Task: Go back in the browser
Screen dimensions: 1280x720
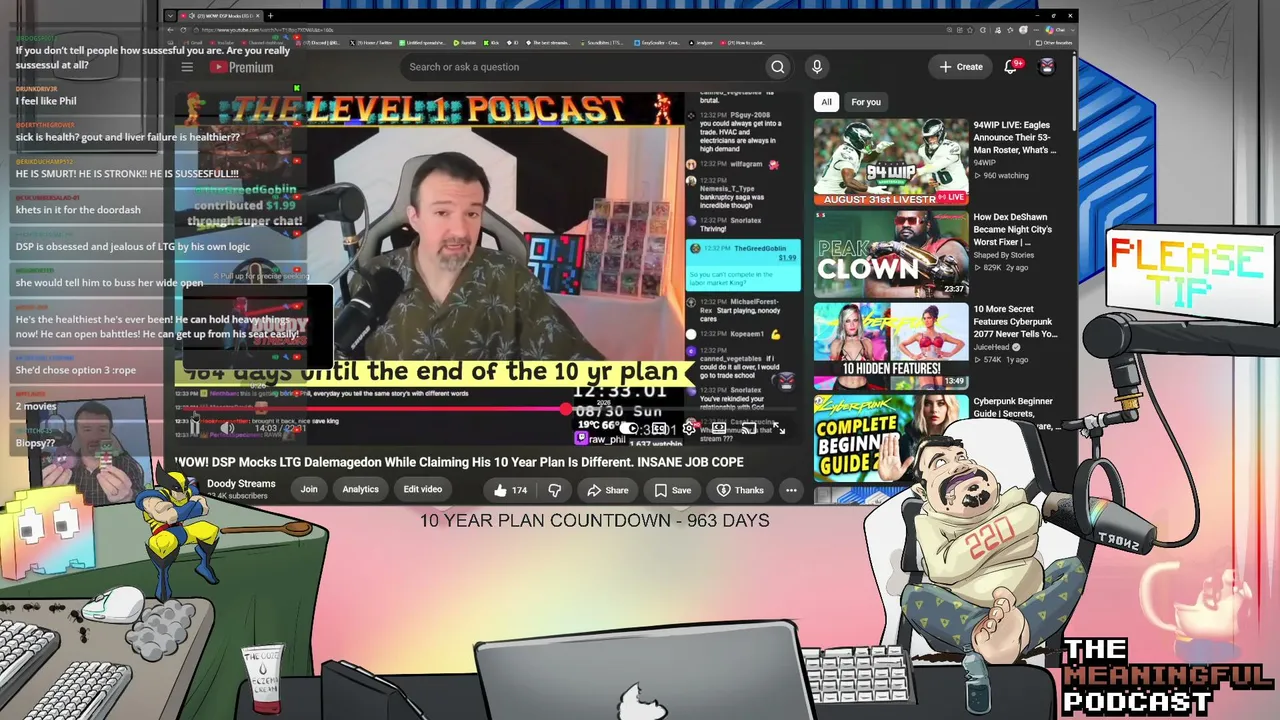Action: tap(170, 30)
